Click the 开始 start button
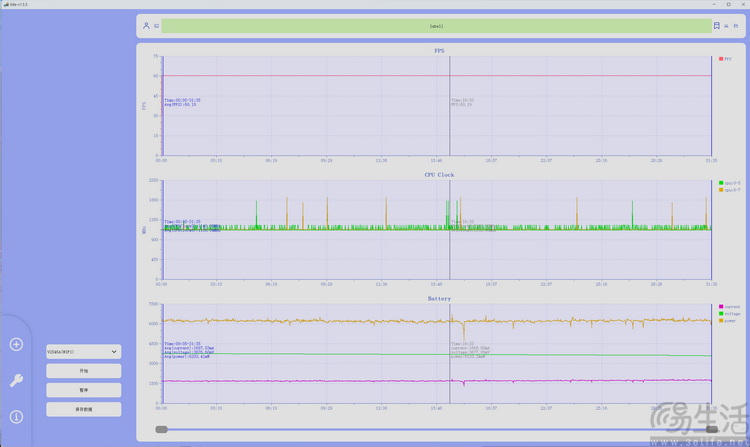The width and height of the screenshot is (750, 447). 84,371
